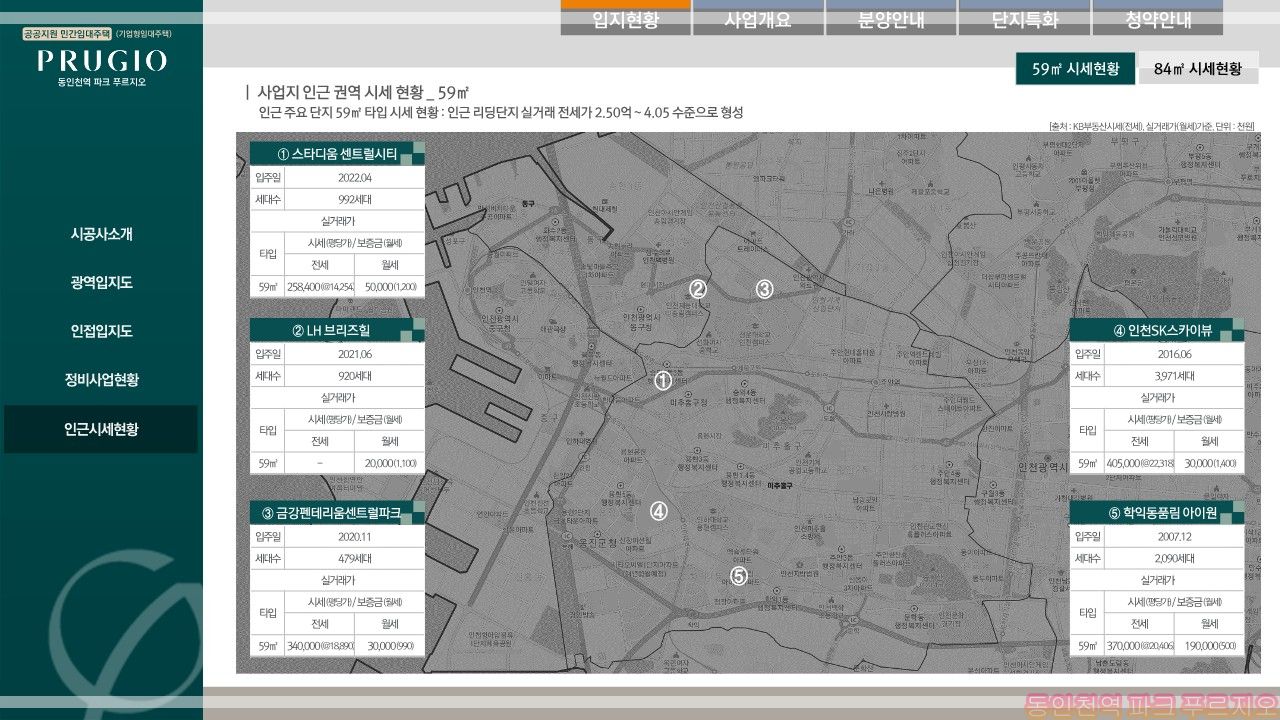The height and width of the screenshot is (720, 1280).
Task: Click the PRUGIO logo
Action: click(x=102, y=61)
